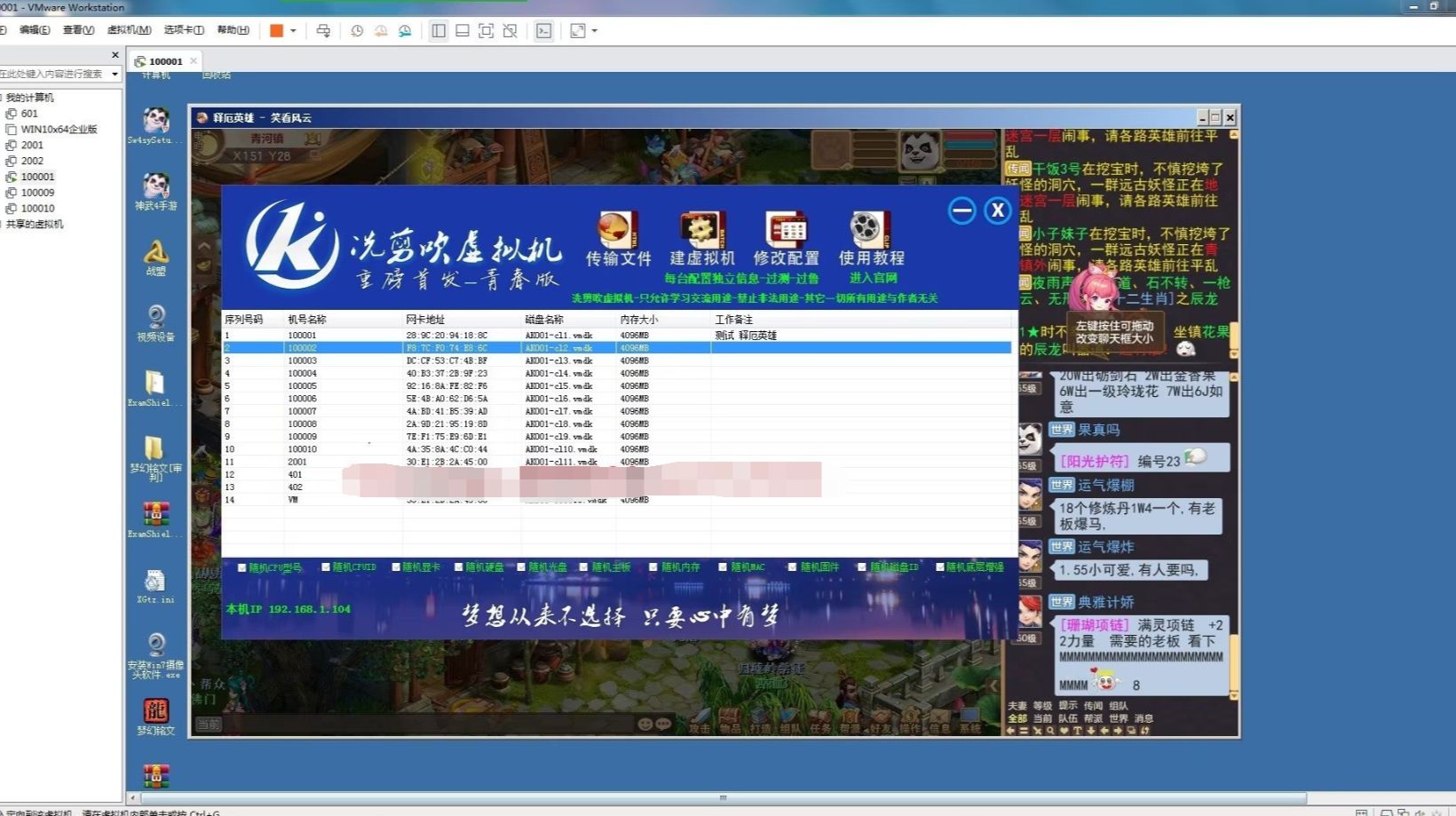Open the 帮助(H) menu

(x=230, y=29)
